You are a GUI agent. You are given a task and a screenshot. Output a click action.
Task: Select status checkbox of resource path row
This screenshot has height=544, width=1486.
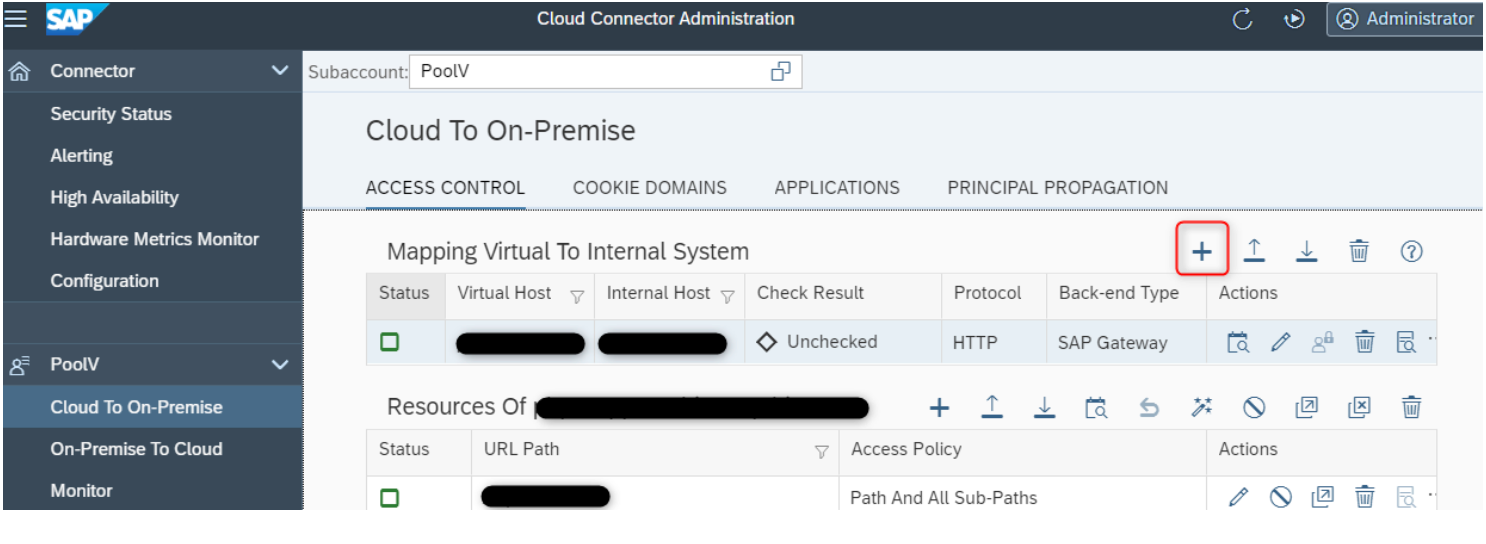(390, 497)
